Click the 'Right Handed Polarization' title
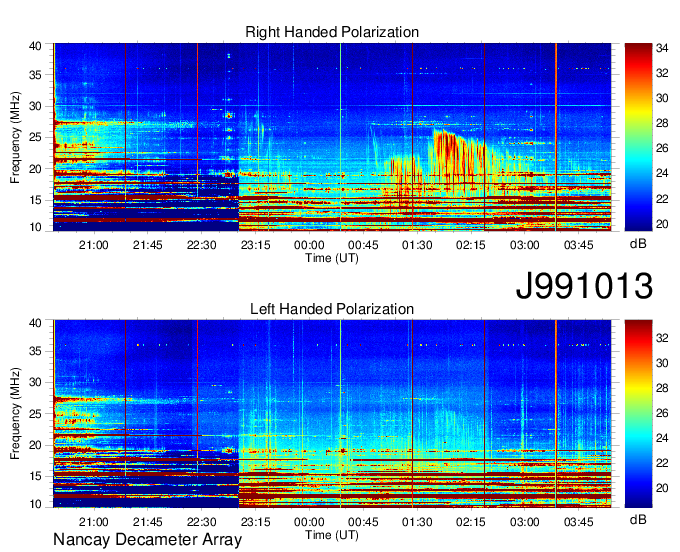 tap(332, 32)
